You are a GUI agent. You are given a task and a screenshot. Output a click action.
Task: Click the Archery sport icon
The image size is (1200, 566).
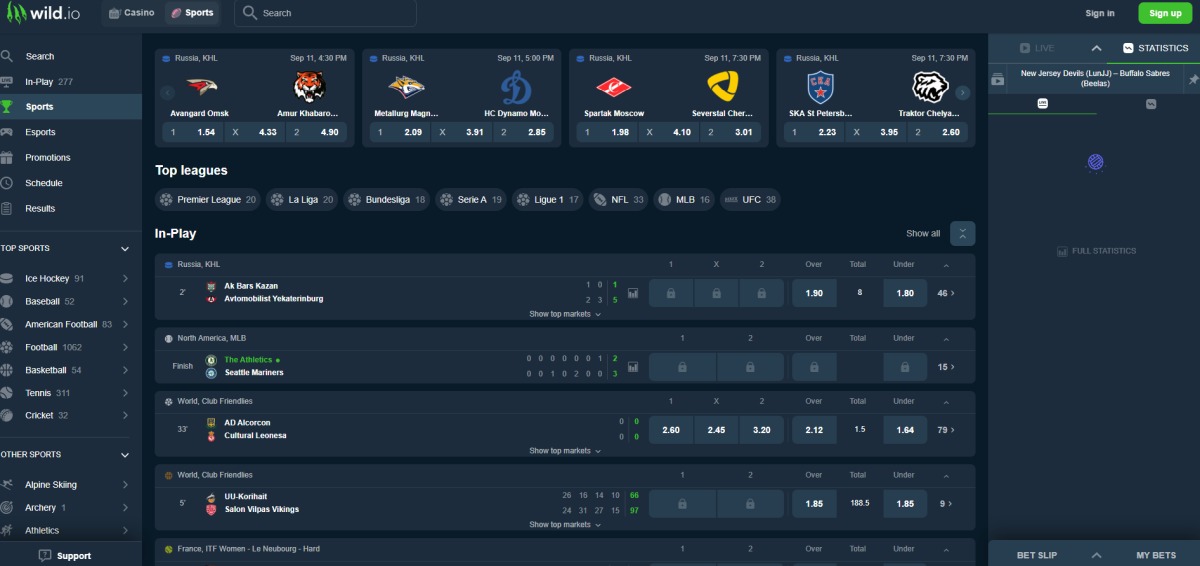tap(7, 508)
